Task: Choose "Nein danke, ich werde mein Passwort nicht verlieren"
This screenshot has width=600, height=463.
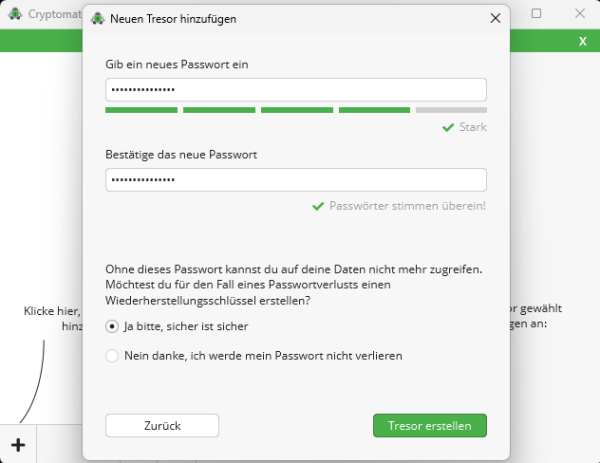Action: [x=112, y=355]
